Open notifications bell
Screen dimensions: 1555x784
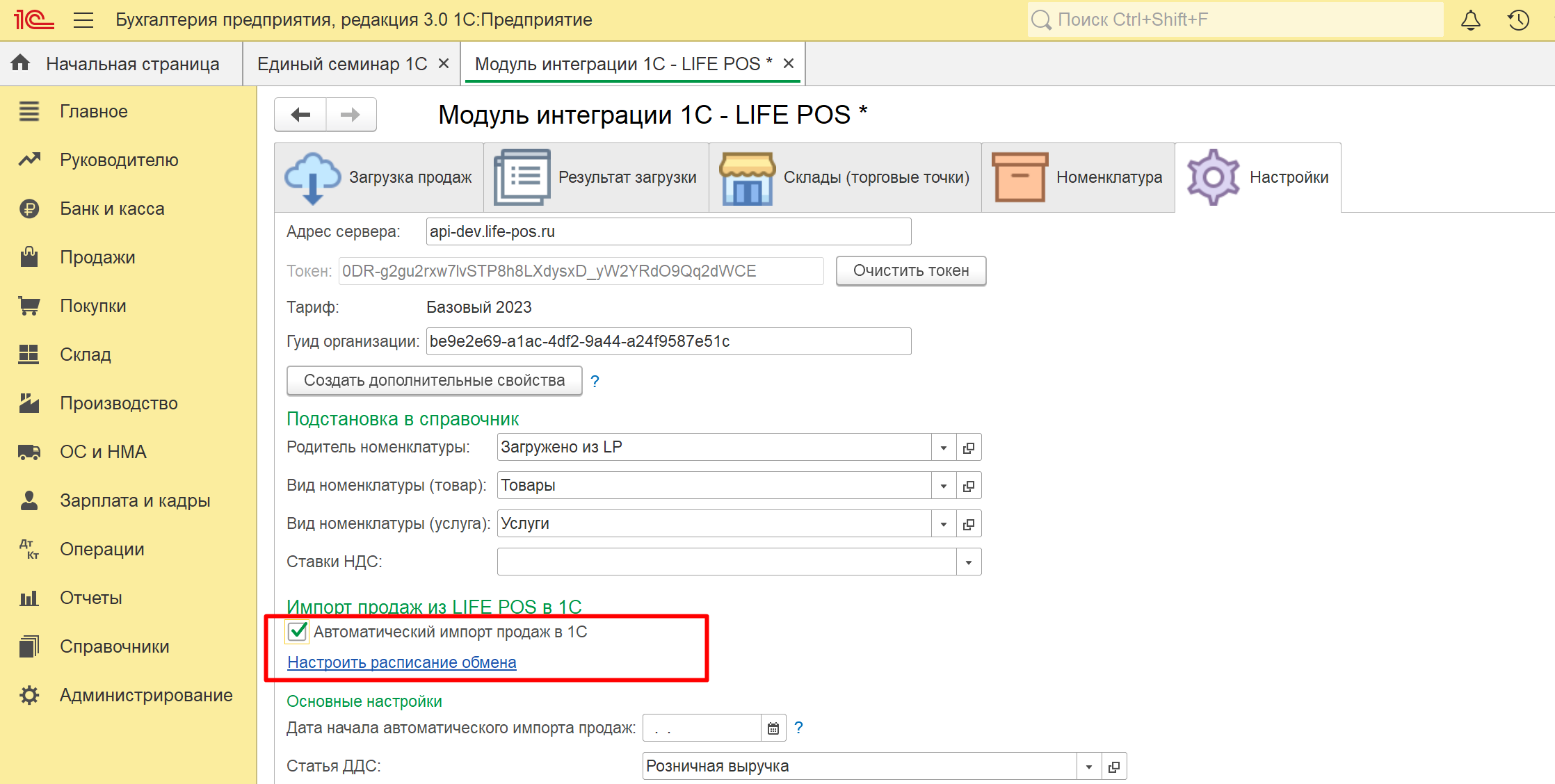(x=1470, y=19)
